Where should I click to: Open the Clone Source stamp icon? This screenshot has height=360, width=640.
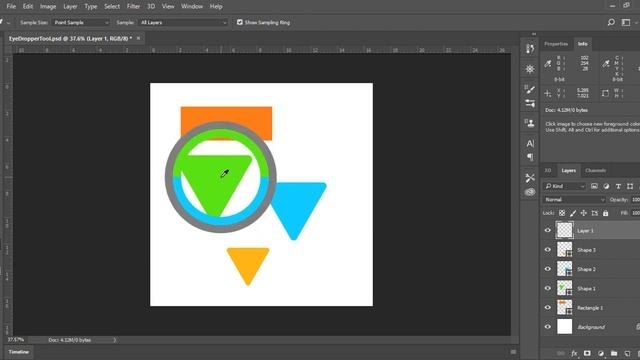530,122
